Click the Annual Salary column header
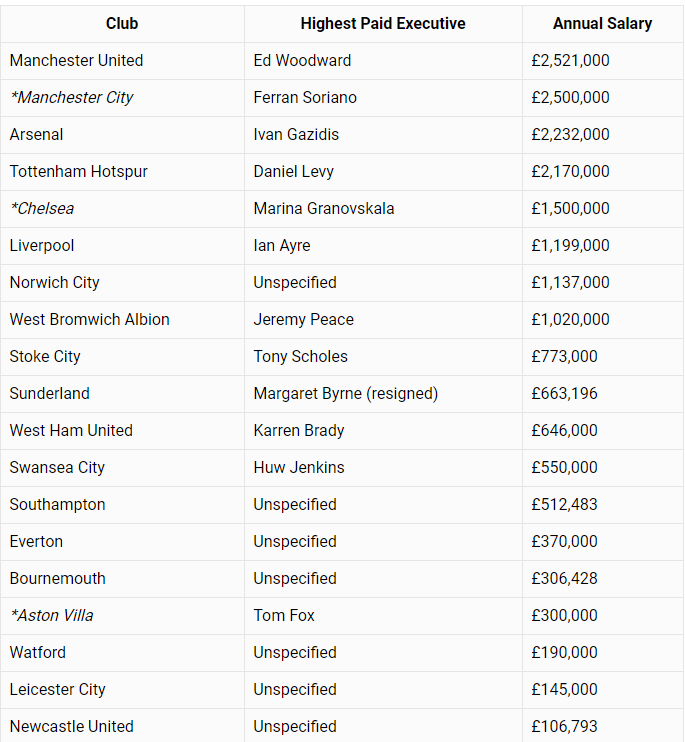The height and width of the screenshot is (742, 686). tap(602, 24)
